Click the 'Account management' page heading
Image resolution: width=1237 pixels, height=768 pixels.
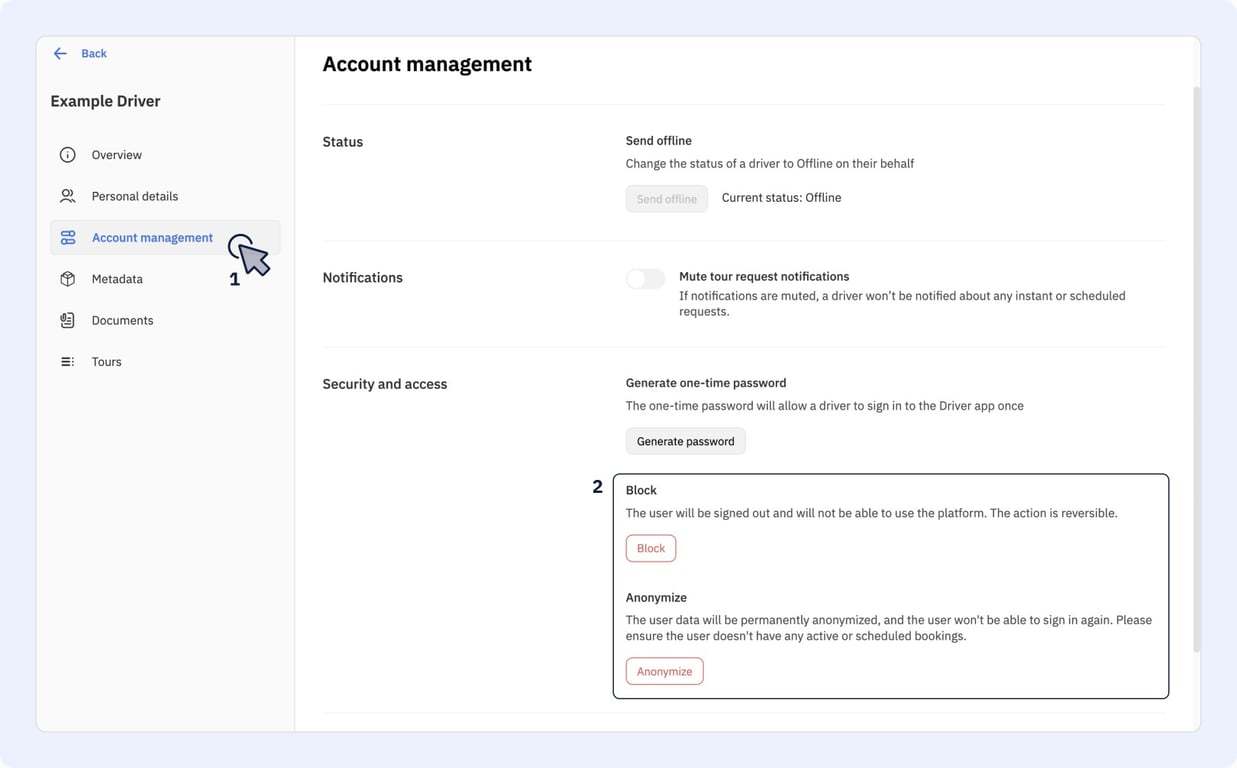427,64
